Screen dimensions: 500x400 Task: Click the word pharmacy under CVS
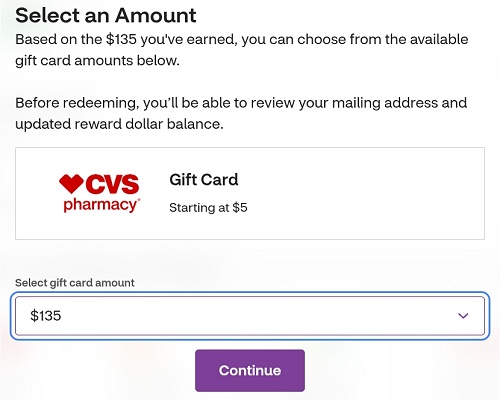click(100, 205)
